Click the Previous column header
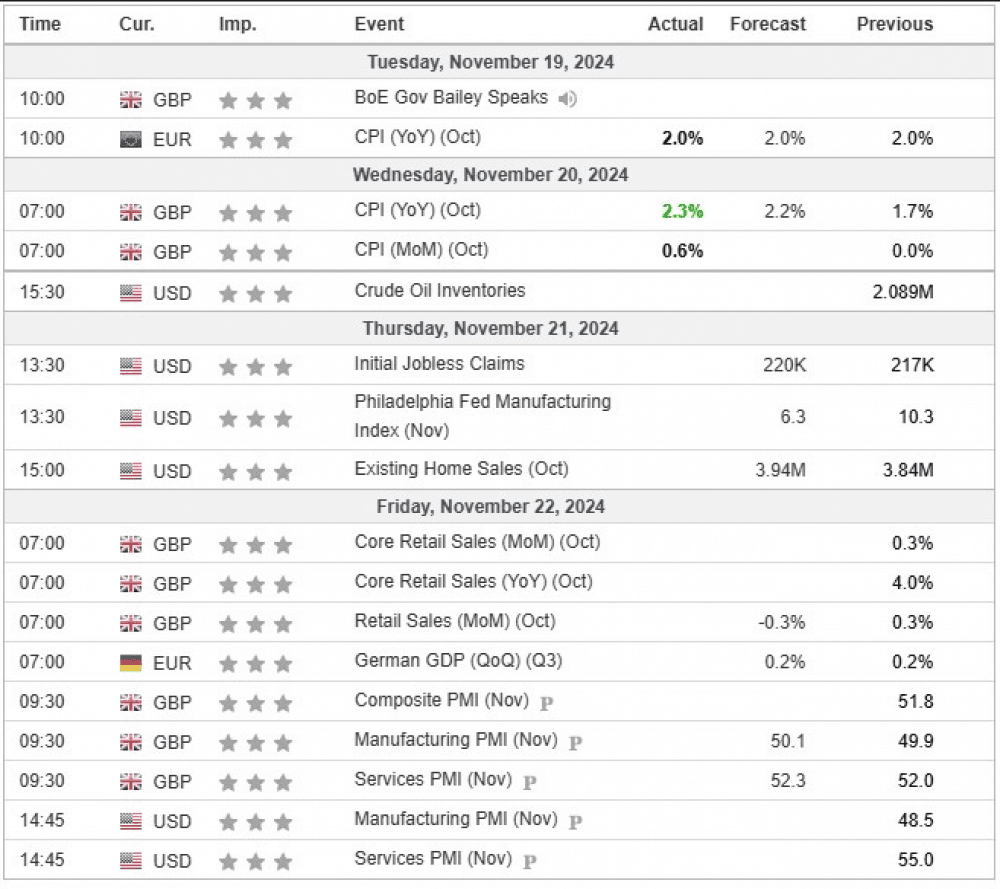 click(x=895, y=24)
